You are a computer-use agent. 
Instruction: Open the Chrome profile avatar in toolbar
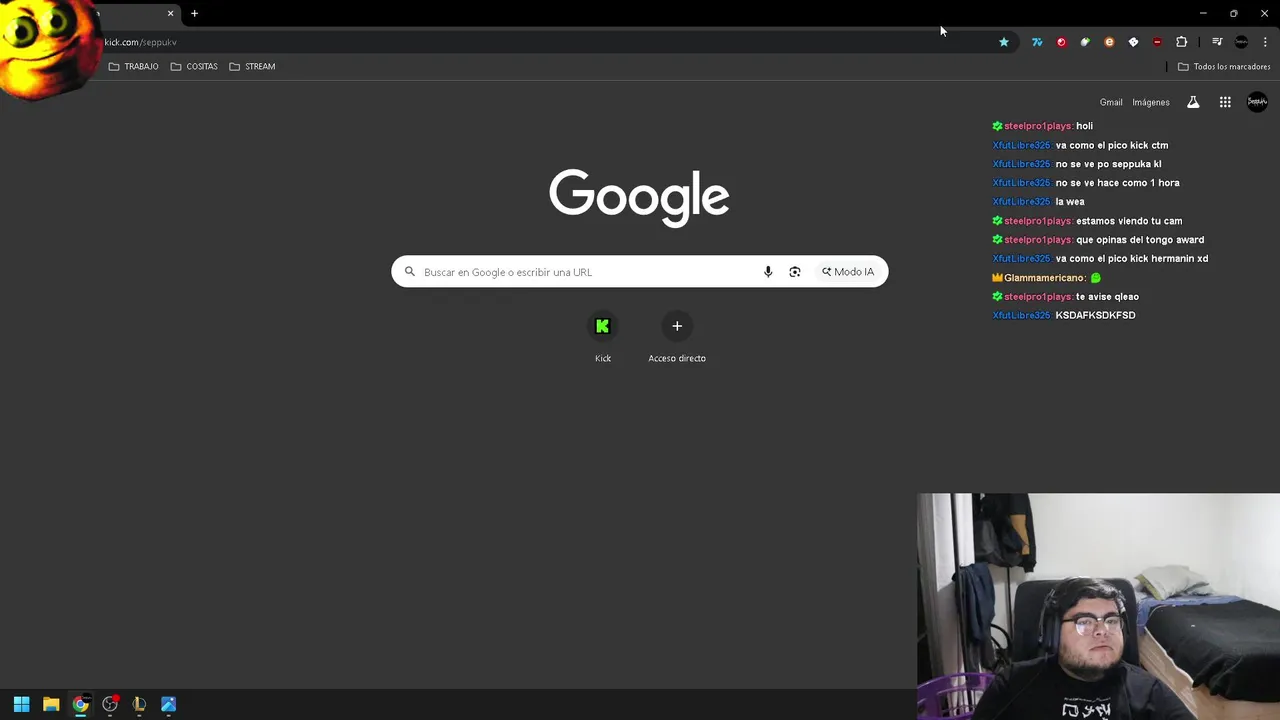coord(1241,42)
